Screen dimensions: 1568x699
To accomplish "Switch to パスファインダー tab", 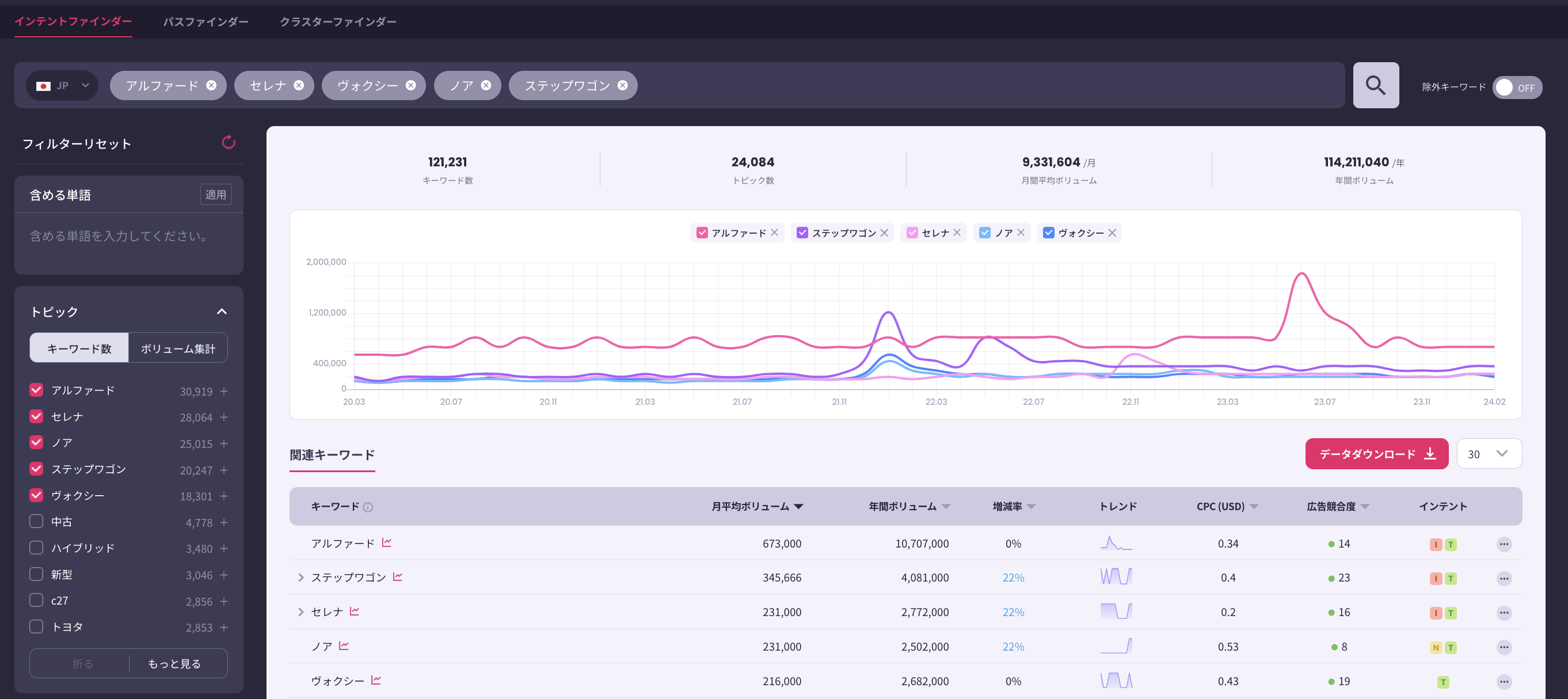I will pos(205,21).
